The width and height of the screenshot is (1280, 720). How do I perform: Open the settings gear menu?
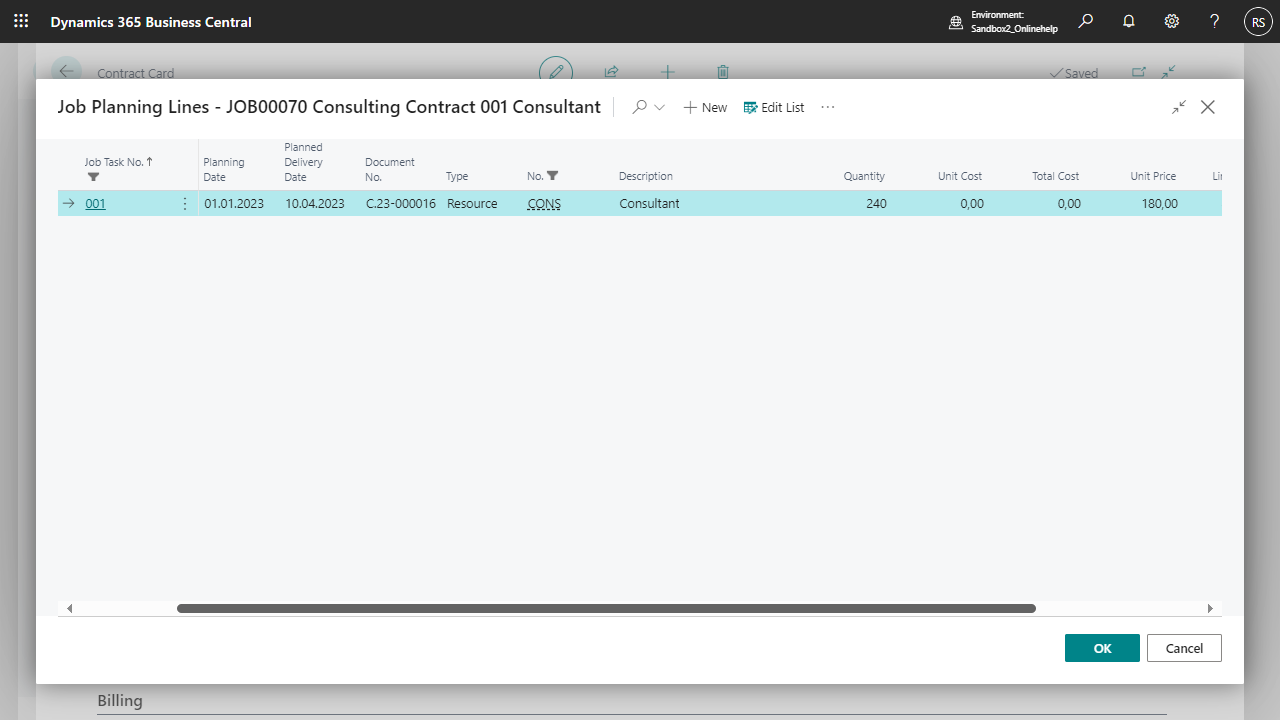coord(1172,21)
